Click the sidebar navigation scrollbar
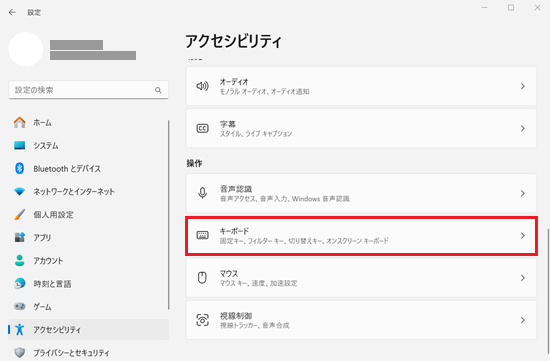Image resolution: width=550 pixels, height=361 pixels. tap(169, 215)
